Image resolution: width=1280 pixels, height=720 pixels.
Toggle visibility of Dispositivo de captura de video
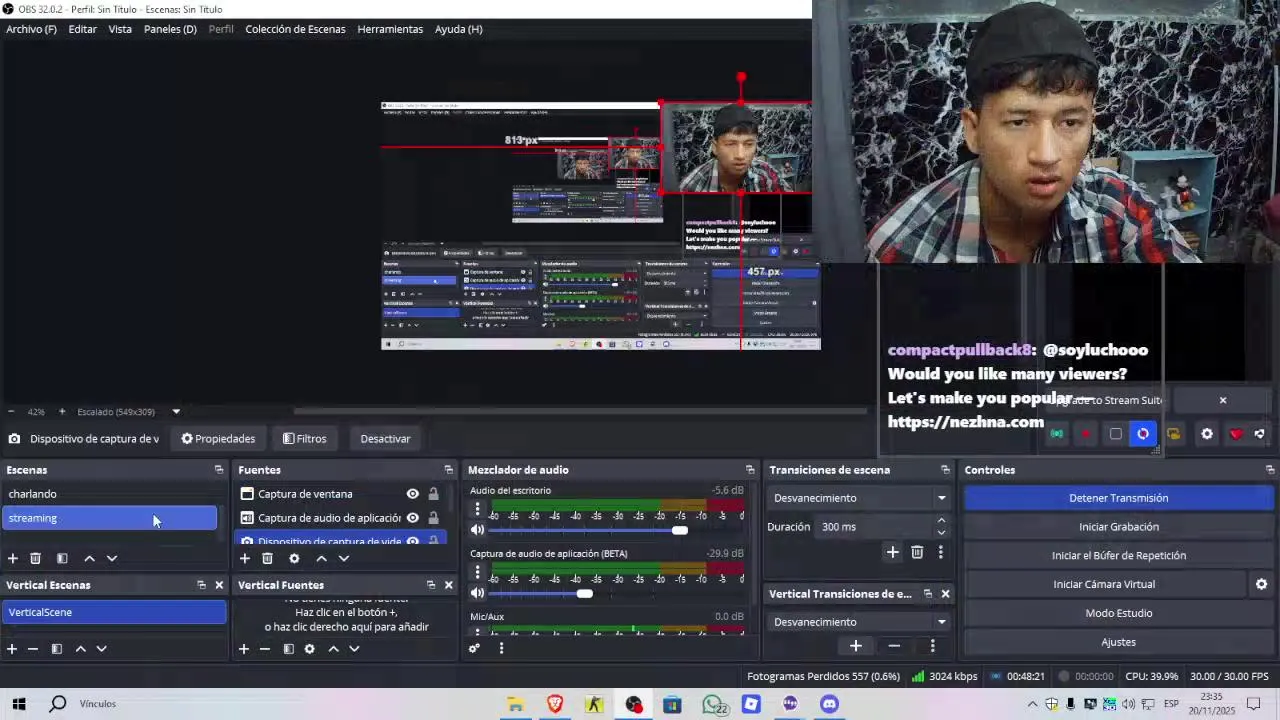[x=412, y=541]
